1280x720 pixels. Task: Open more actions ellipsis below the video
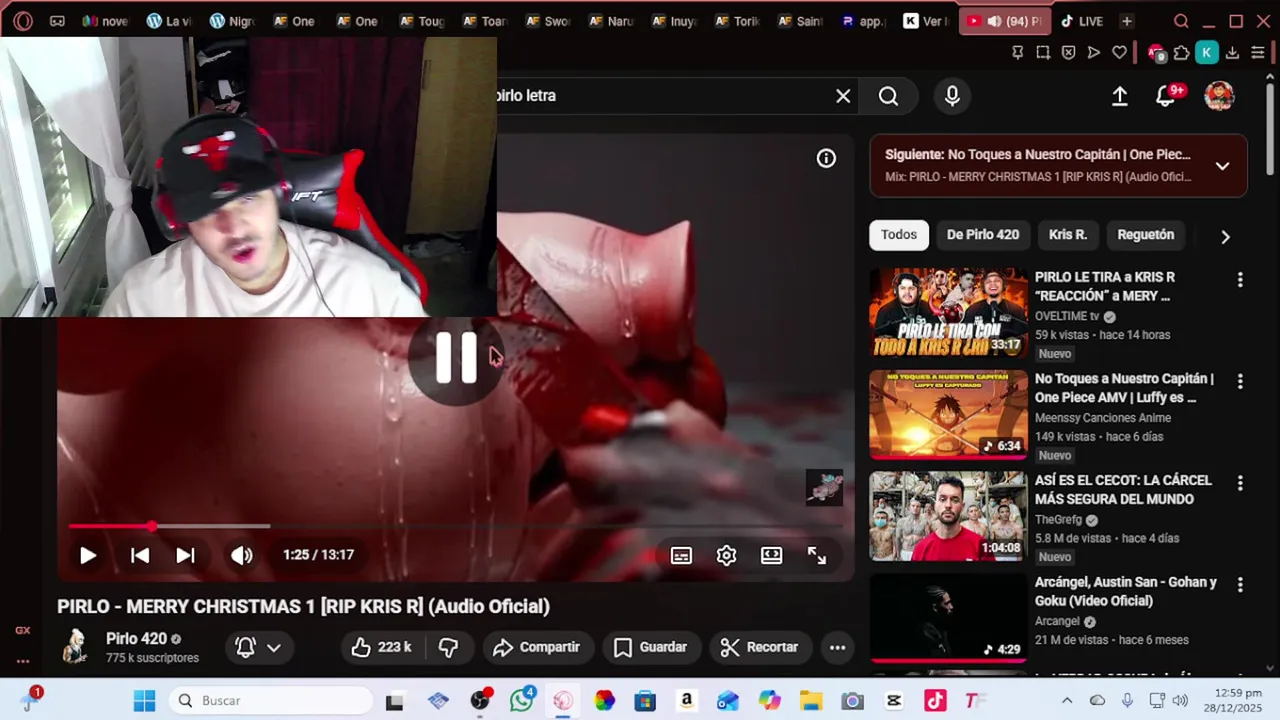point(838,647)
